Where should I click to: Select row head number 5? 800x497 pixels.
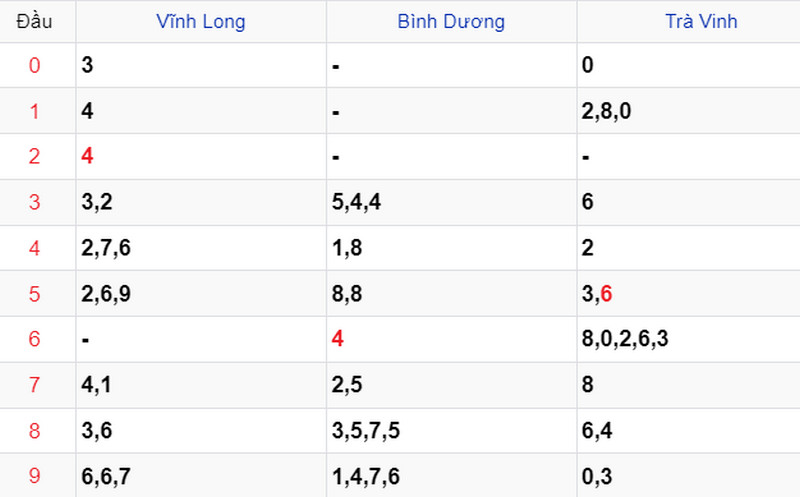click(35, 294)
